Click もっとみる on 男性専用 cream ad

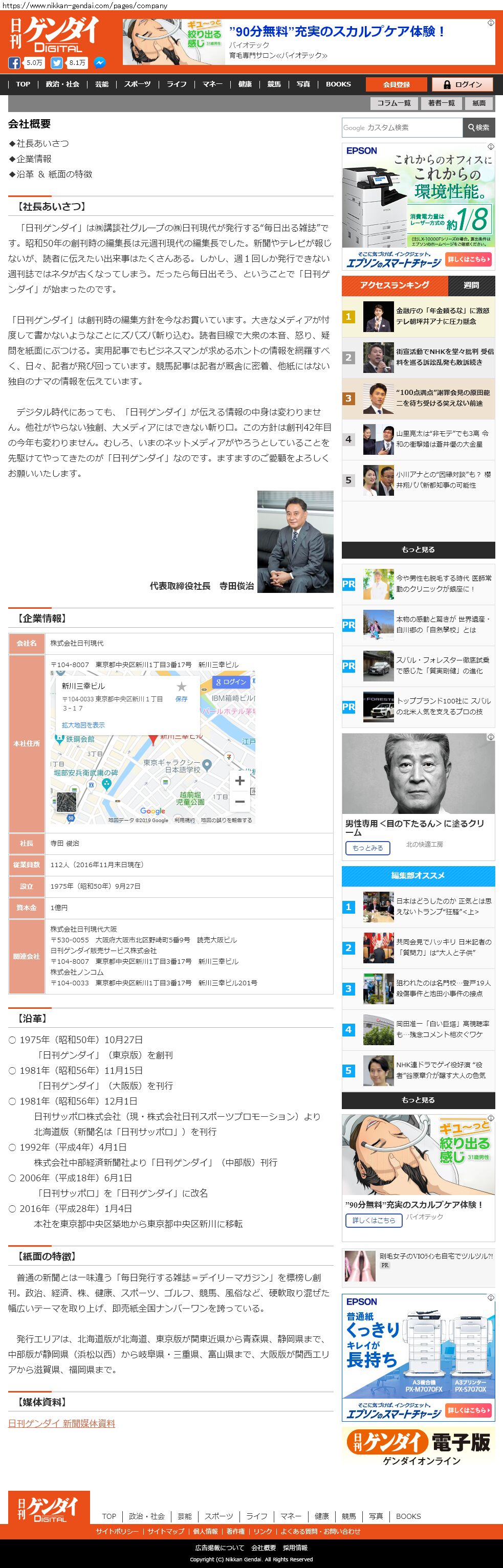(368, 848)
